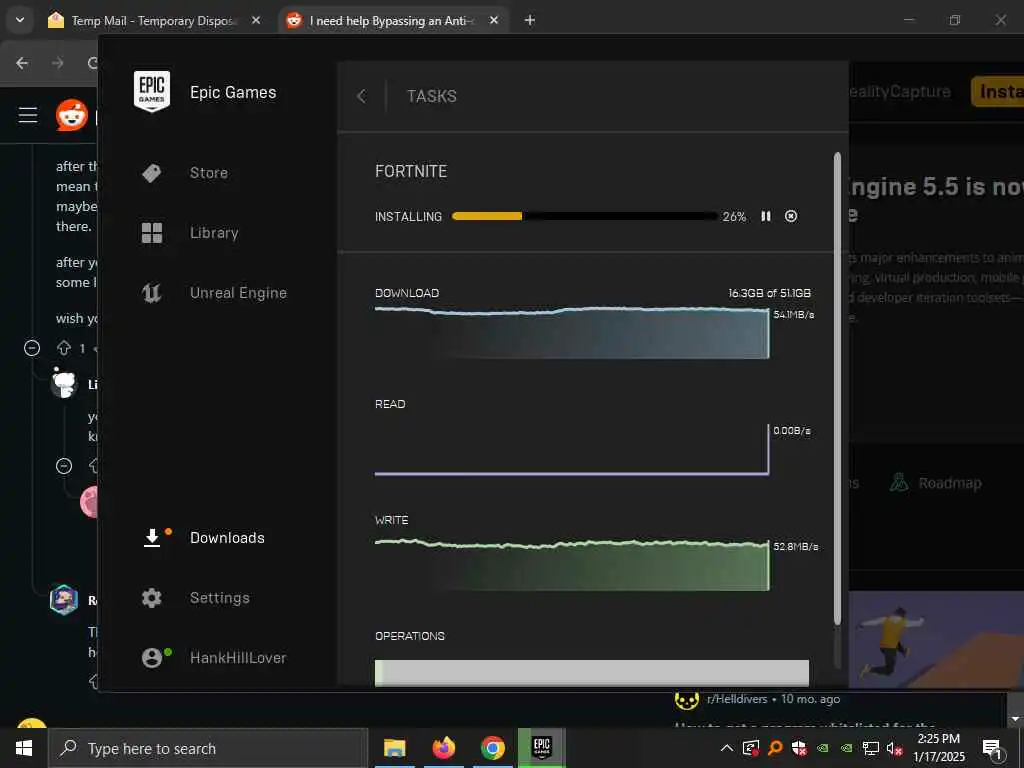Image resolution: width=1024 pixels, height=768 pixels.
Task: Close the Reddit browser tab
Action: (494, 20)
